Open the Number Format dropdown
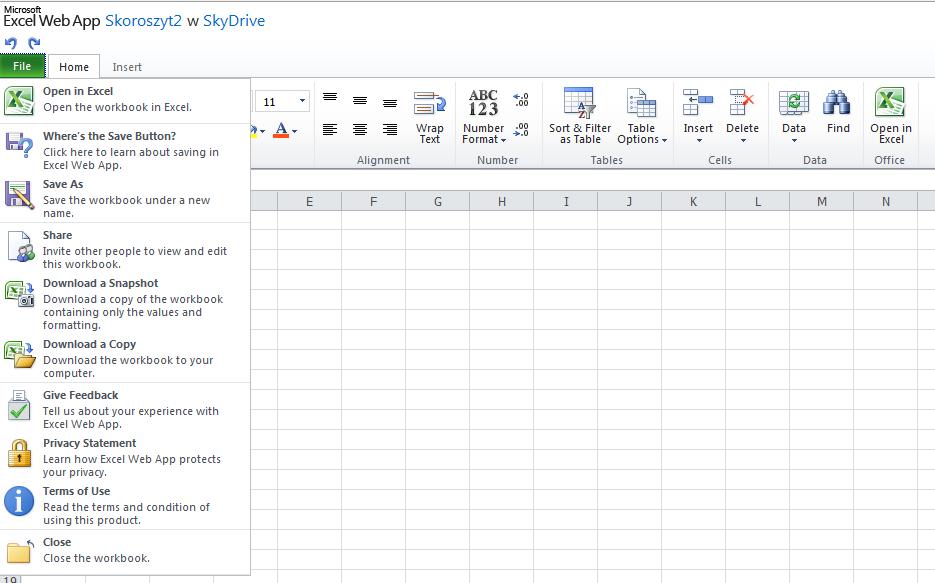The image size is (935, 583). coord(484,117)
